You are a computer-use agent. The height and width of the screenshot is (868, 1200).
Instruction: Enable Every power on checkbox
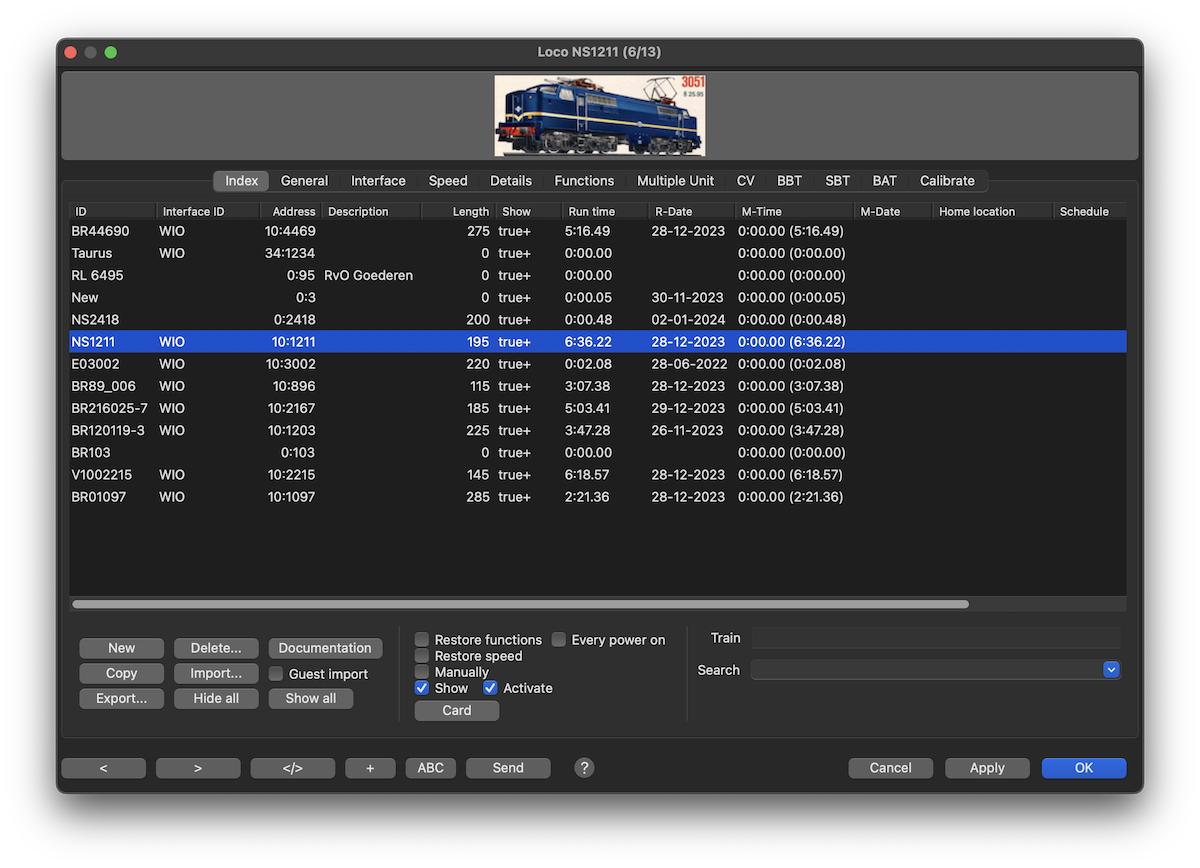(559, 640)
